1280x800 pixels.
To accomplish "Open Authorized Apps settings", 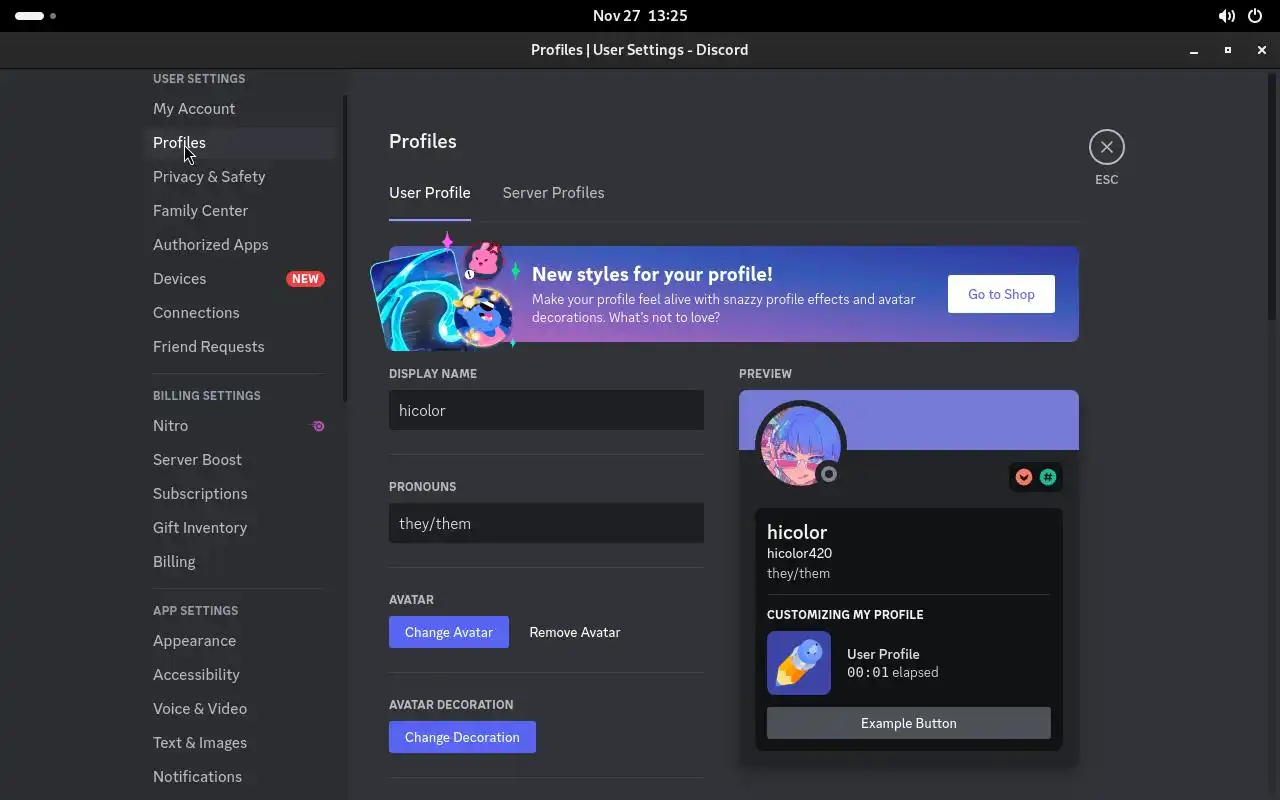I will point(238,245).
